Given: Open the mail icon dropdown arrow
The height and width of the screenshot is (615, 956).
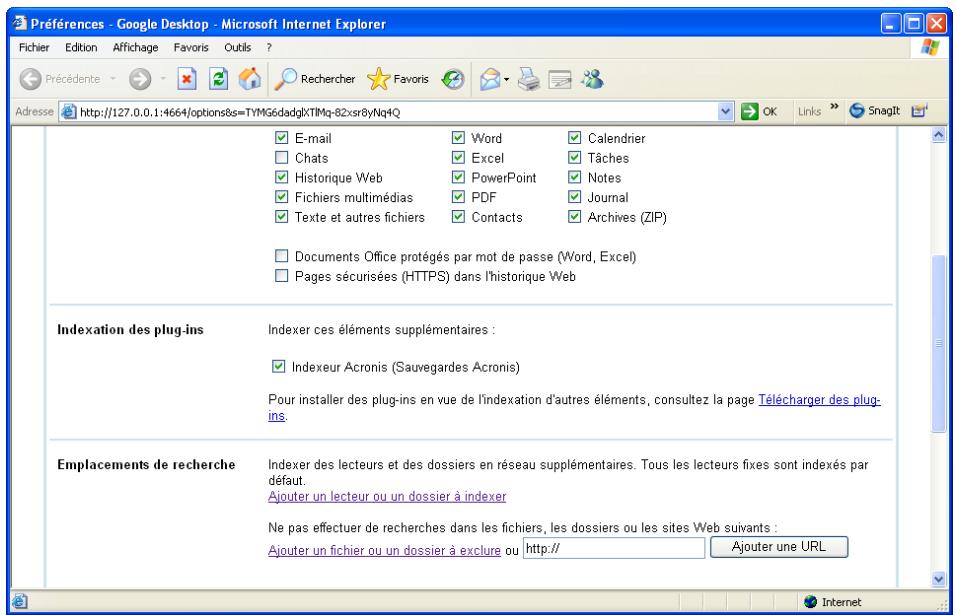Looking at the screenshot, I should click(507, 80).
